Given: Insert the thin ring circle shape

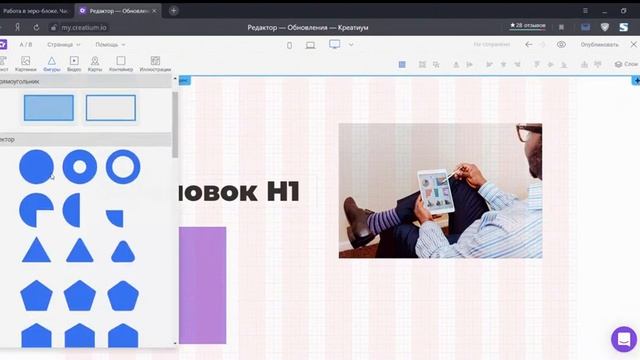Looking at the screenshot, I should 123,167.
